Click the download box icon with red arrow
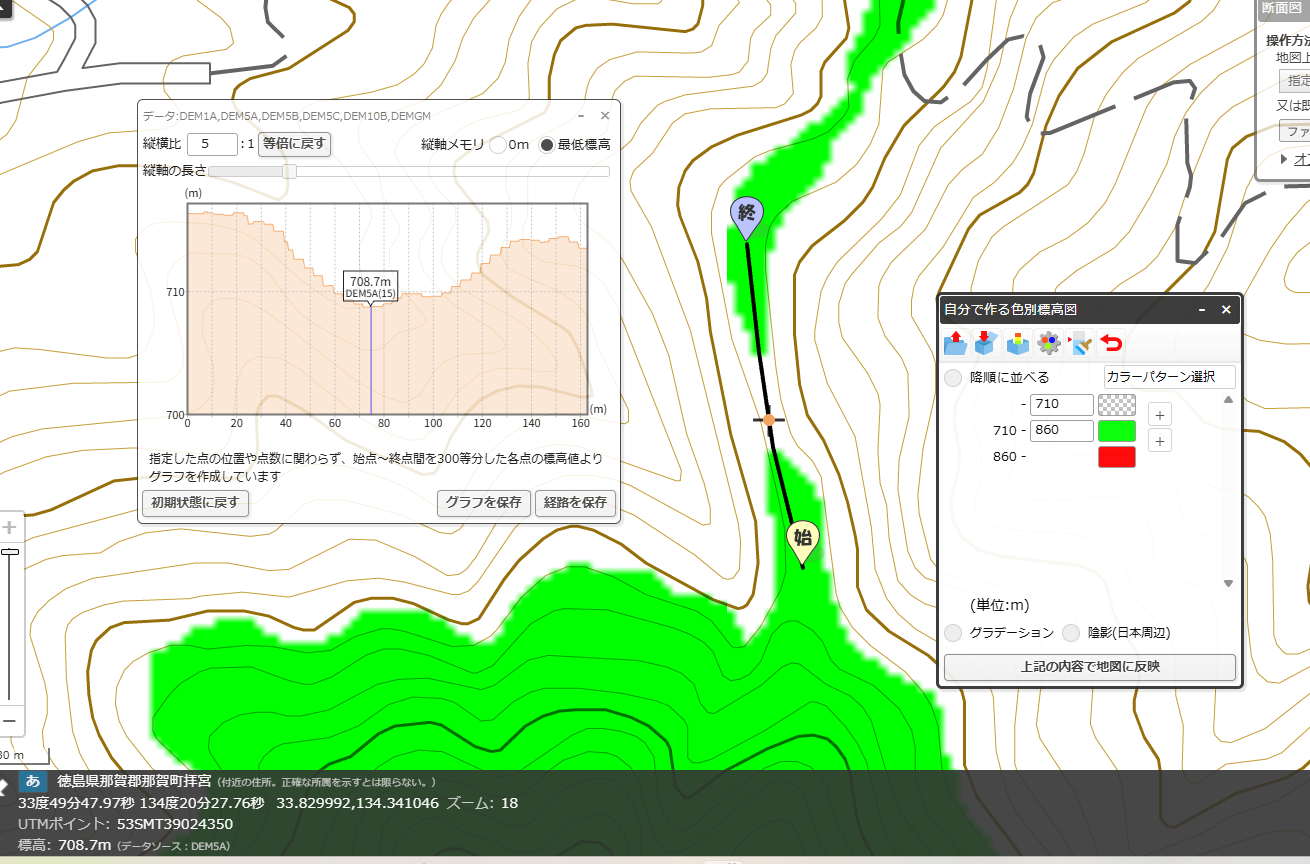This screenshot has height=864, width=1310. 986,343
